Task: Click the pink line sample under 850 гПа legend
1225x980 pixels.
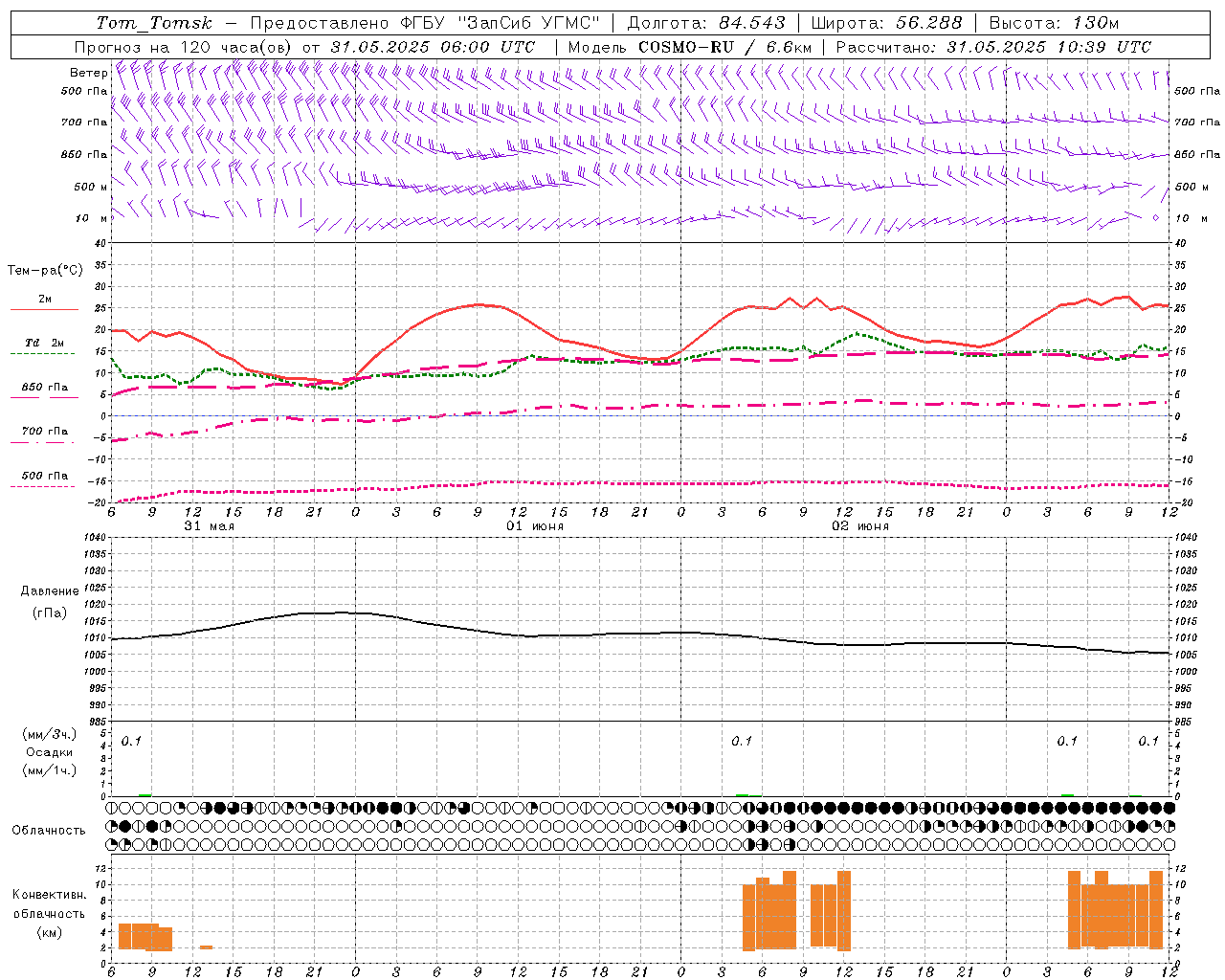Action: click(x=44, y=398)
